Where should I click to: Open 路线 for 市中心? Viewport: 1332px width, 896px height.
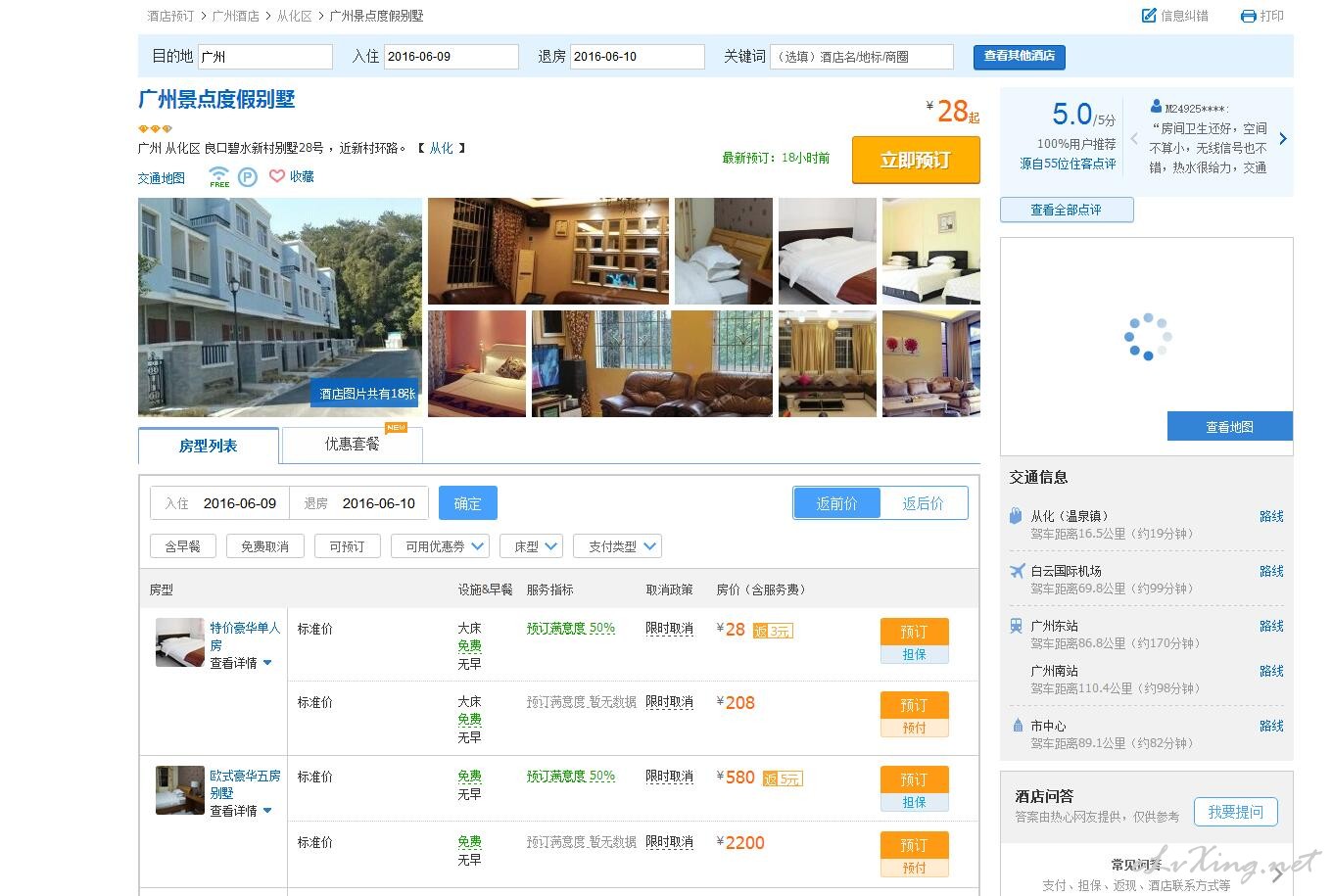1271,726
